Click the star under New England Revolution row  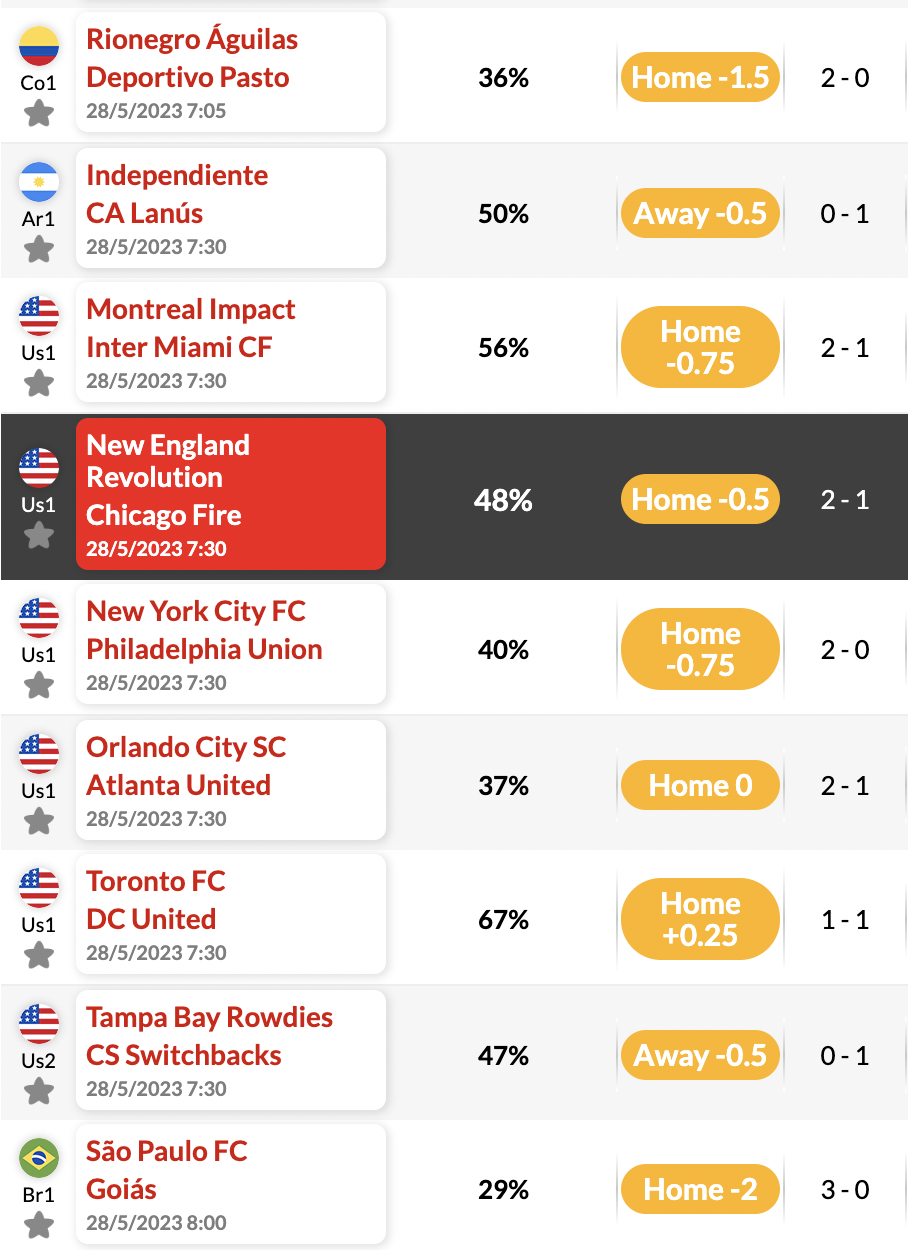tap(39, 535)
